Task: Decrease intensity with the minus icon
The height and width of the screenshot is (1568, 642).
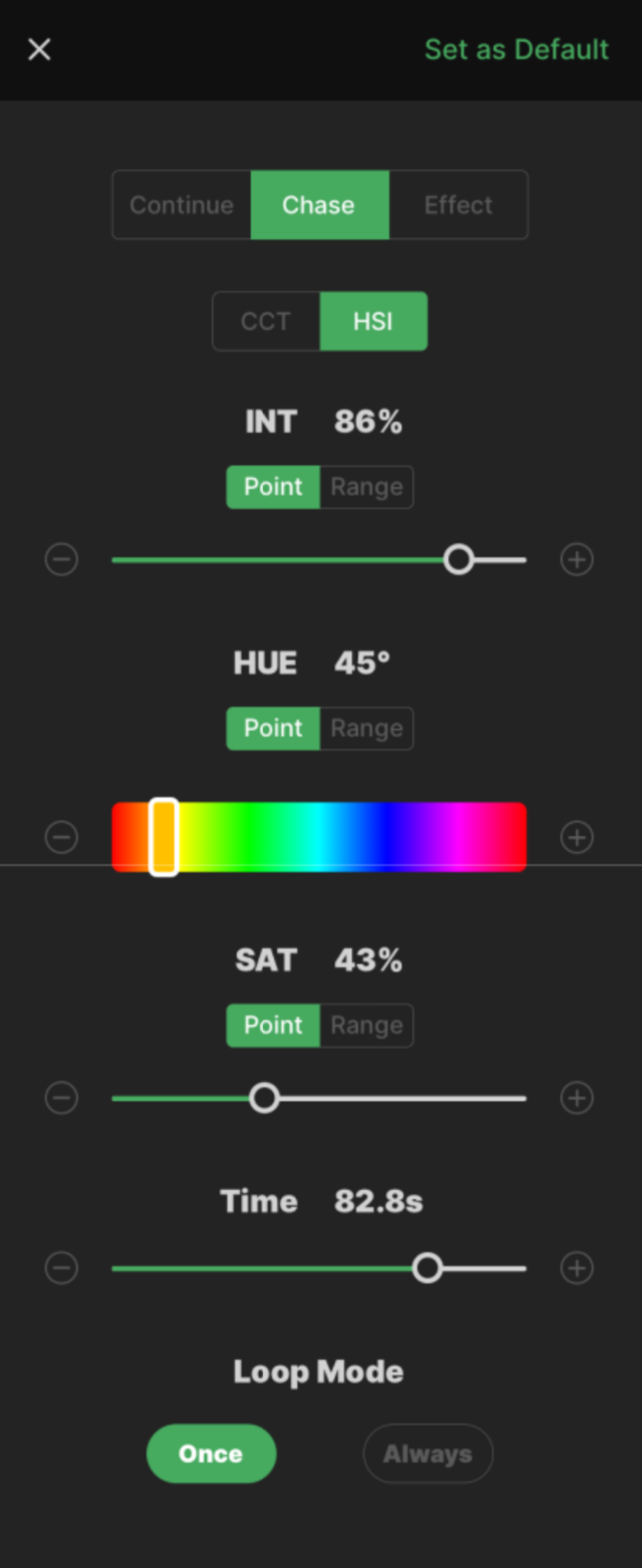Action: [62, 560]
